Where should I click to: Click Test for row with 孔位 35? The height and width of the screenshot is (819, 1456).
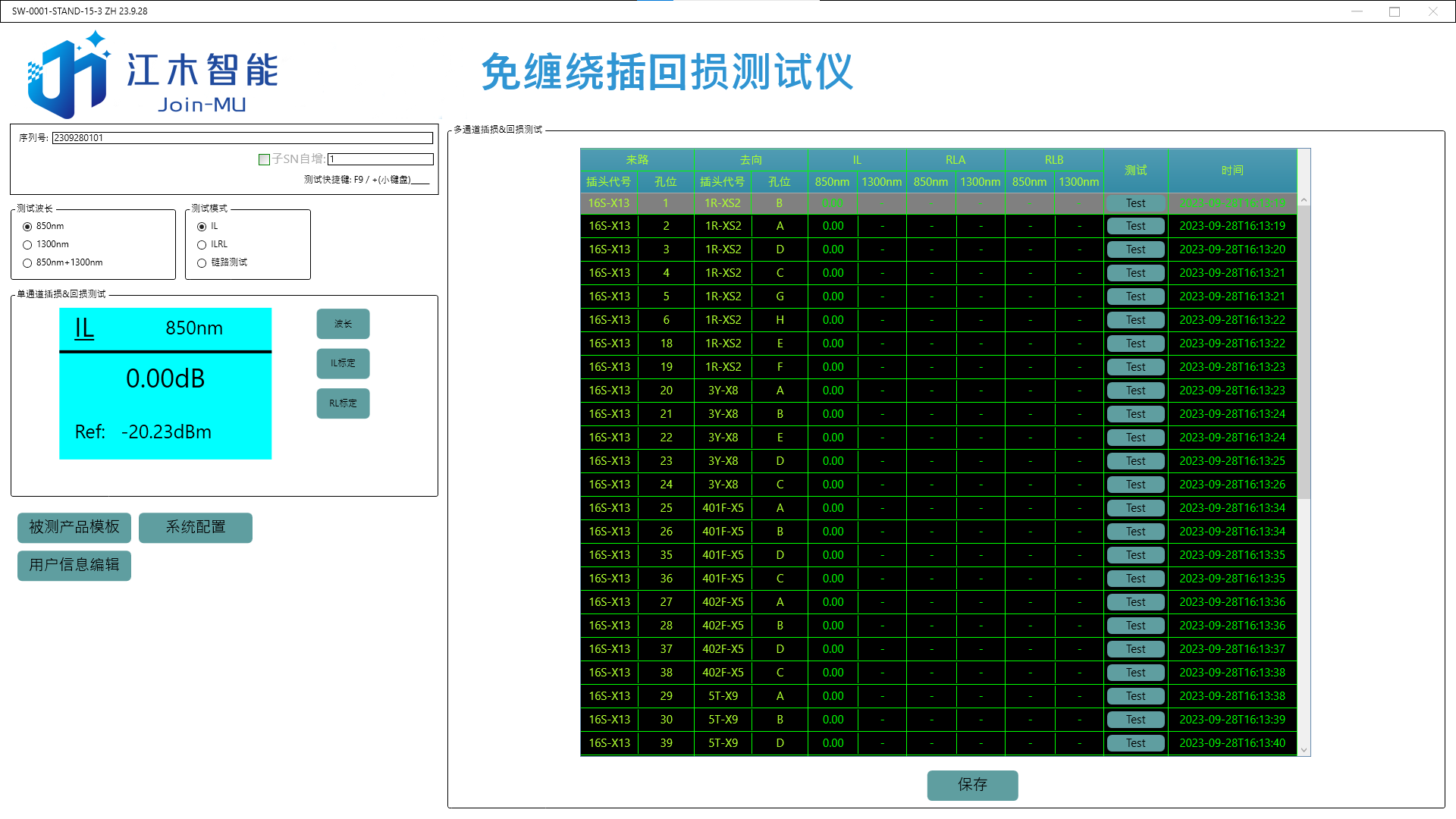pos(1135,555)
